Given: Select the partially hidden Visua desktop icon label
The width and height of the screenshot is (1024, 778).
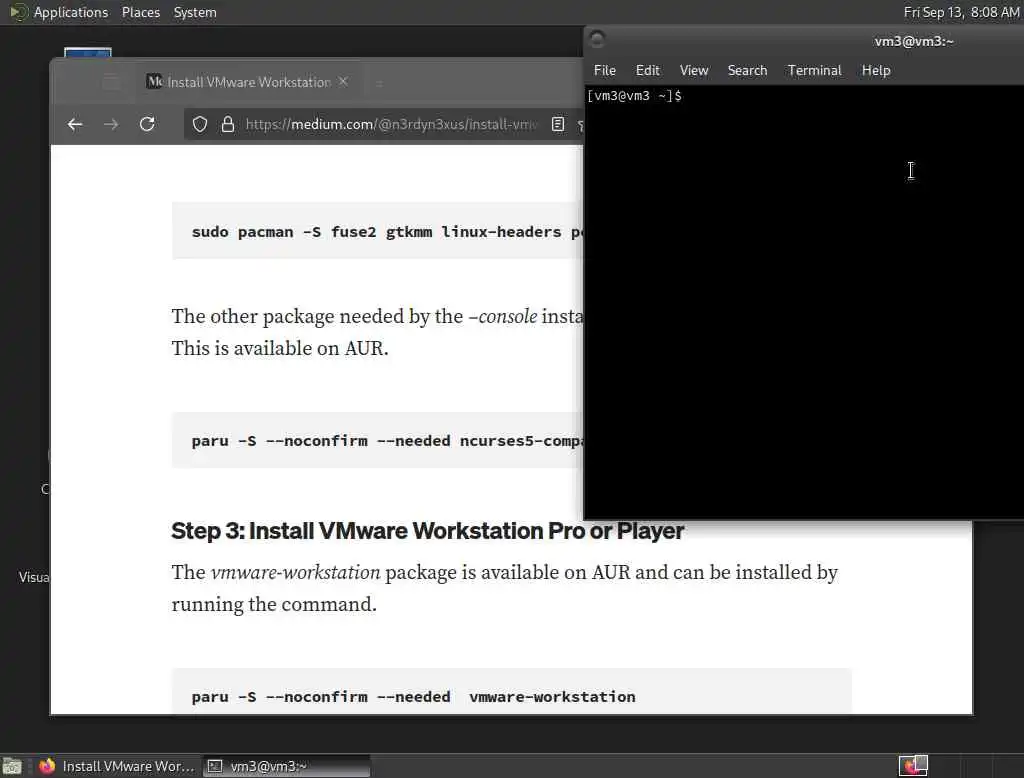Looking at the screenshot, I should point(34,577).
